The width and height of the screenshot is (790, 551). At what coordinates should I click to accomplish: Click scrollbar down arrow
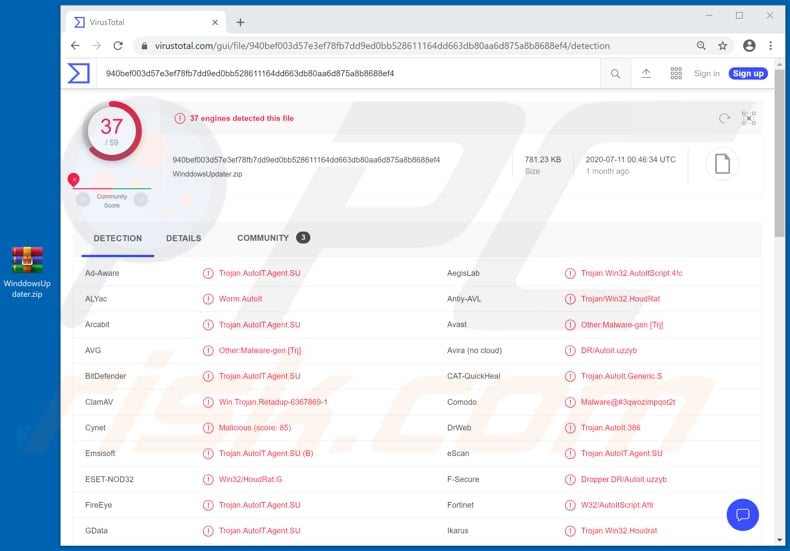coord(779,540)
